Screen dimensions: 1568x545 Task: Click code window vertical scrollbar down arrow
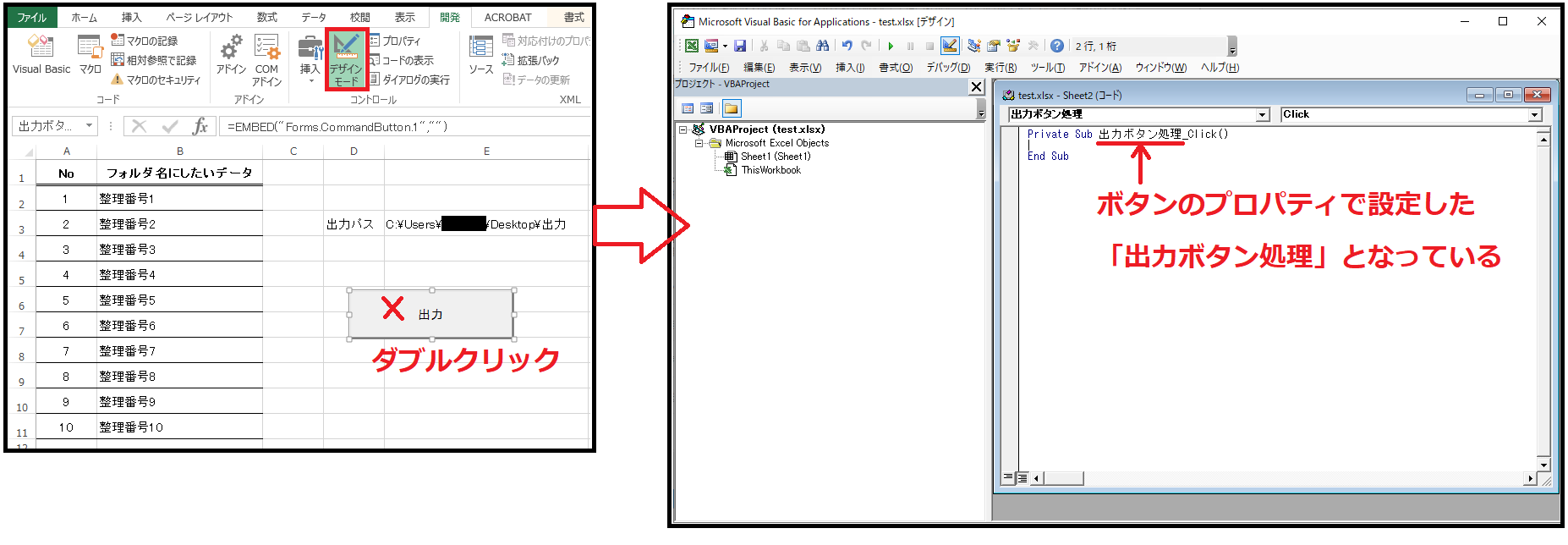click(x=1543, y=465)
